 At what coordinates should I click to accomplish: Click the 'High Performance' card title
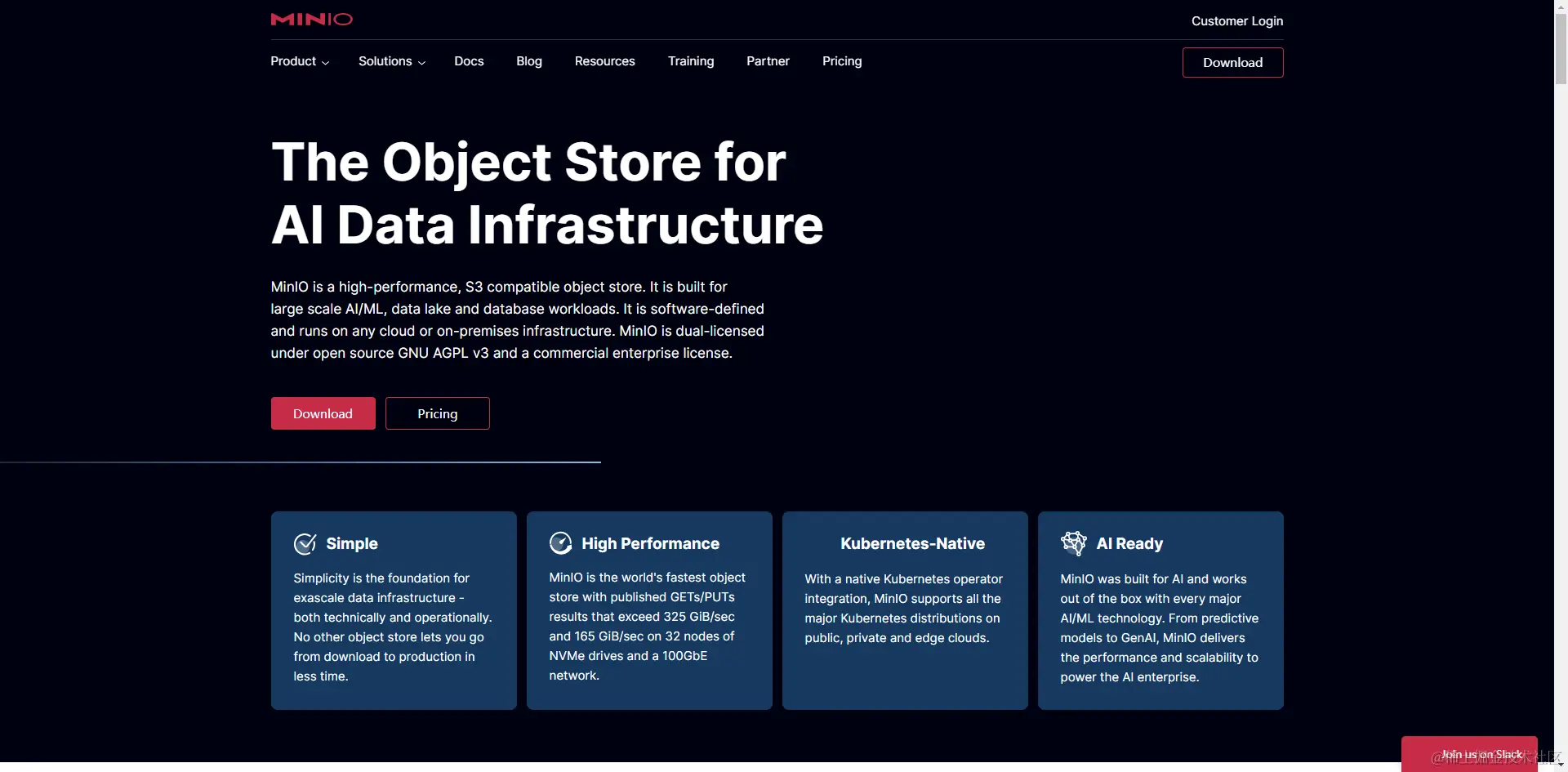coord(650,544)
